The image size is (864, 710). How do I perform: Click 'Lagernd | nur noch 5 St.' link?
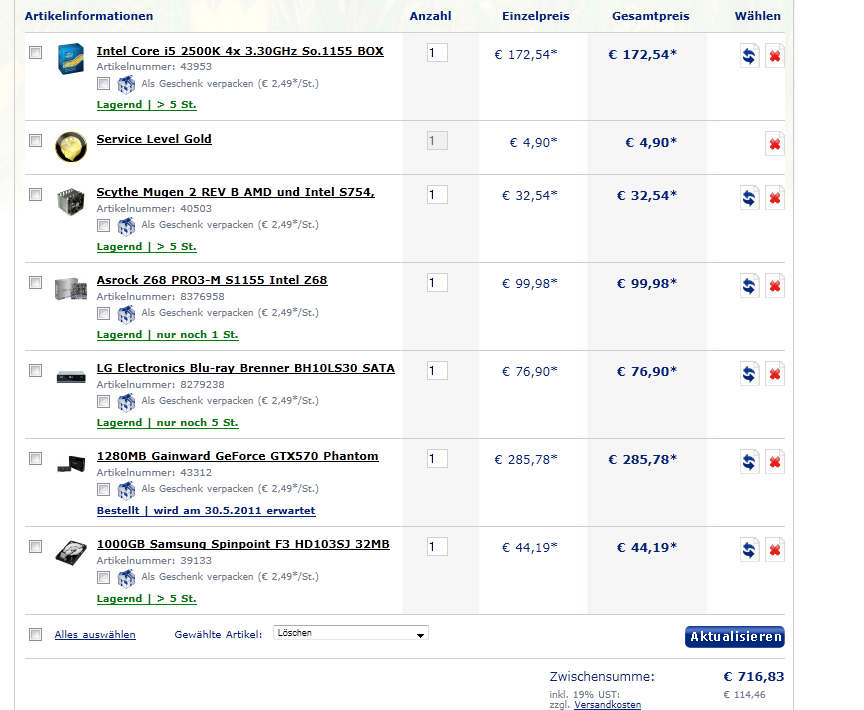click(x=168, y=423)
